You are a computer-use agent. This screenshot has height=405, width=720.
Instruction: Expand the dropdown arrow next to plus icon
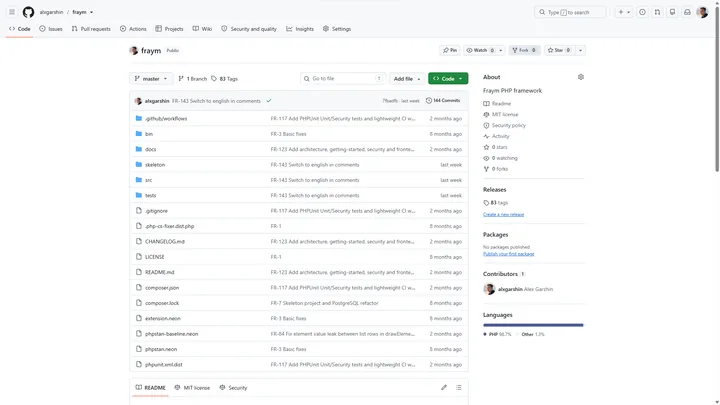[x=629, y=12]
